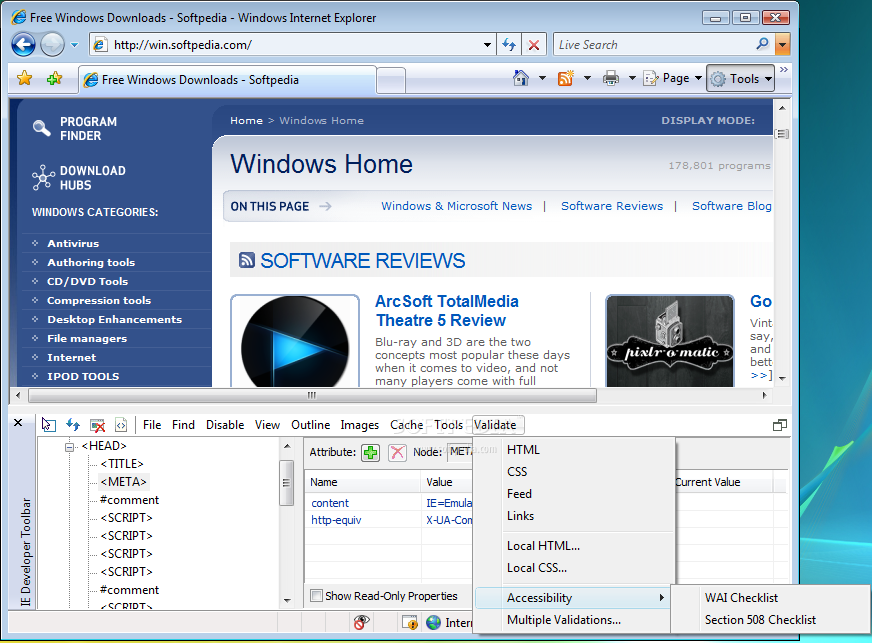The image size is (872, 643).
Task: Click the View DOM source icon
Action: click(x=121, y=425)
